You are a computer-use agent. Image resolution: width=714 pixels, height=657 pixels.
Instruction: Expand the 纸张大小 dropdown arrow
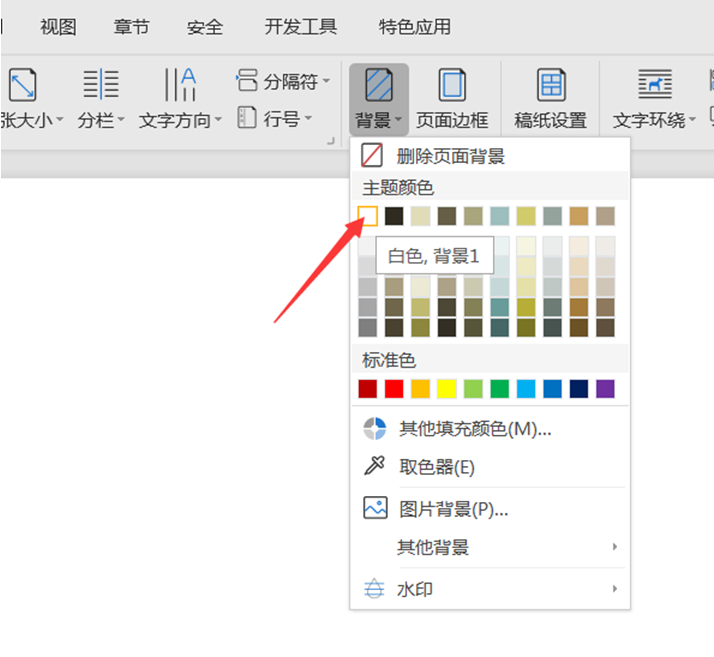60,119
